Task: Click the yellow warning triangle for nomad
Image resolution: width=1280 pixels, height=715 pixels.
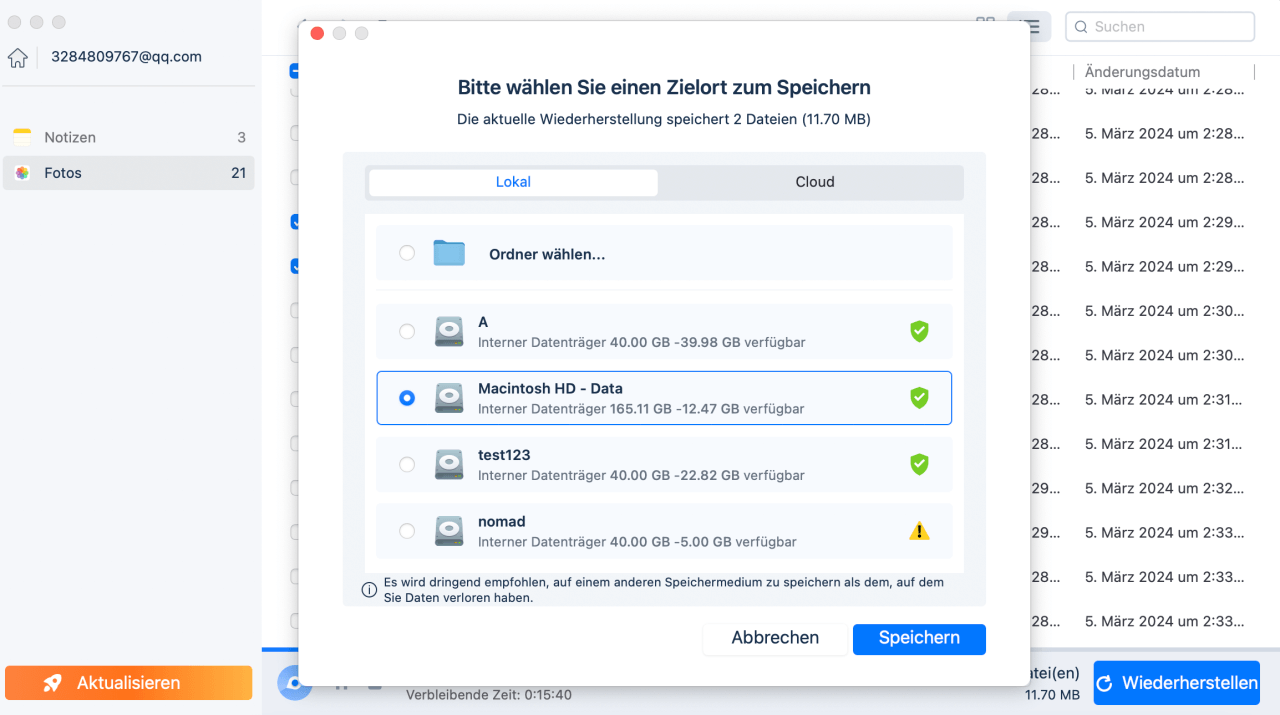Action: click(919, 531)
